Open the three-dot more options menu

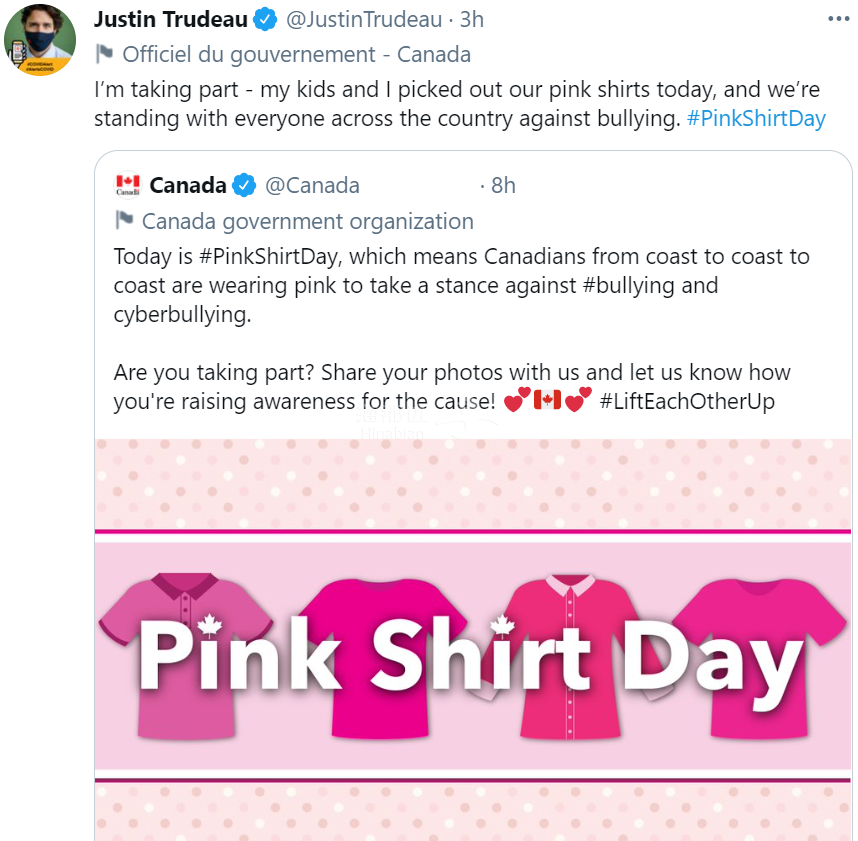838,19
